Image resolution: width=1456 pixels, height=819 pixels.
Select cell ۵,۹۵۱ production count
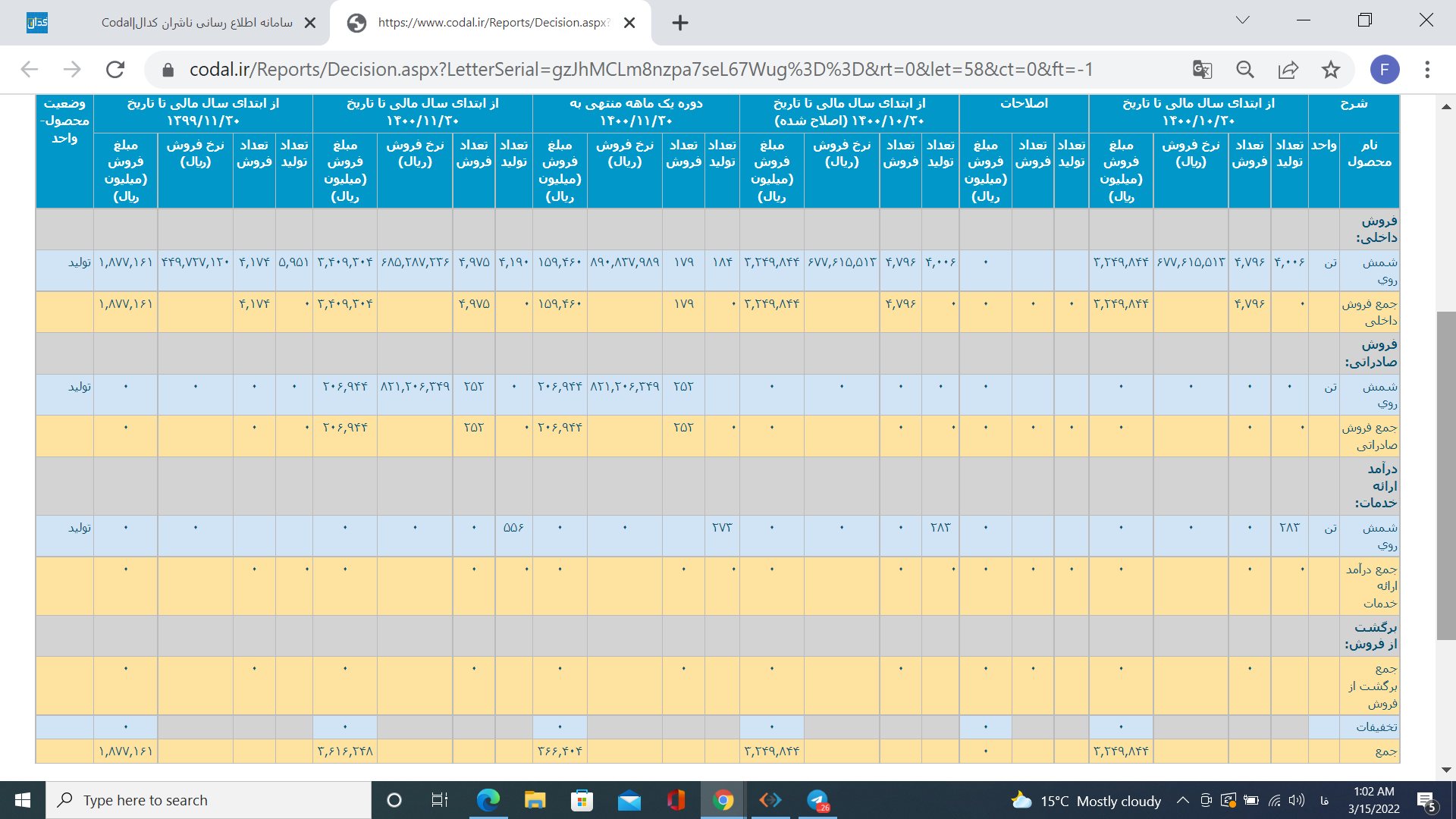pos(293,262)
